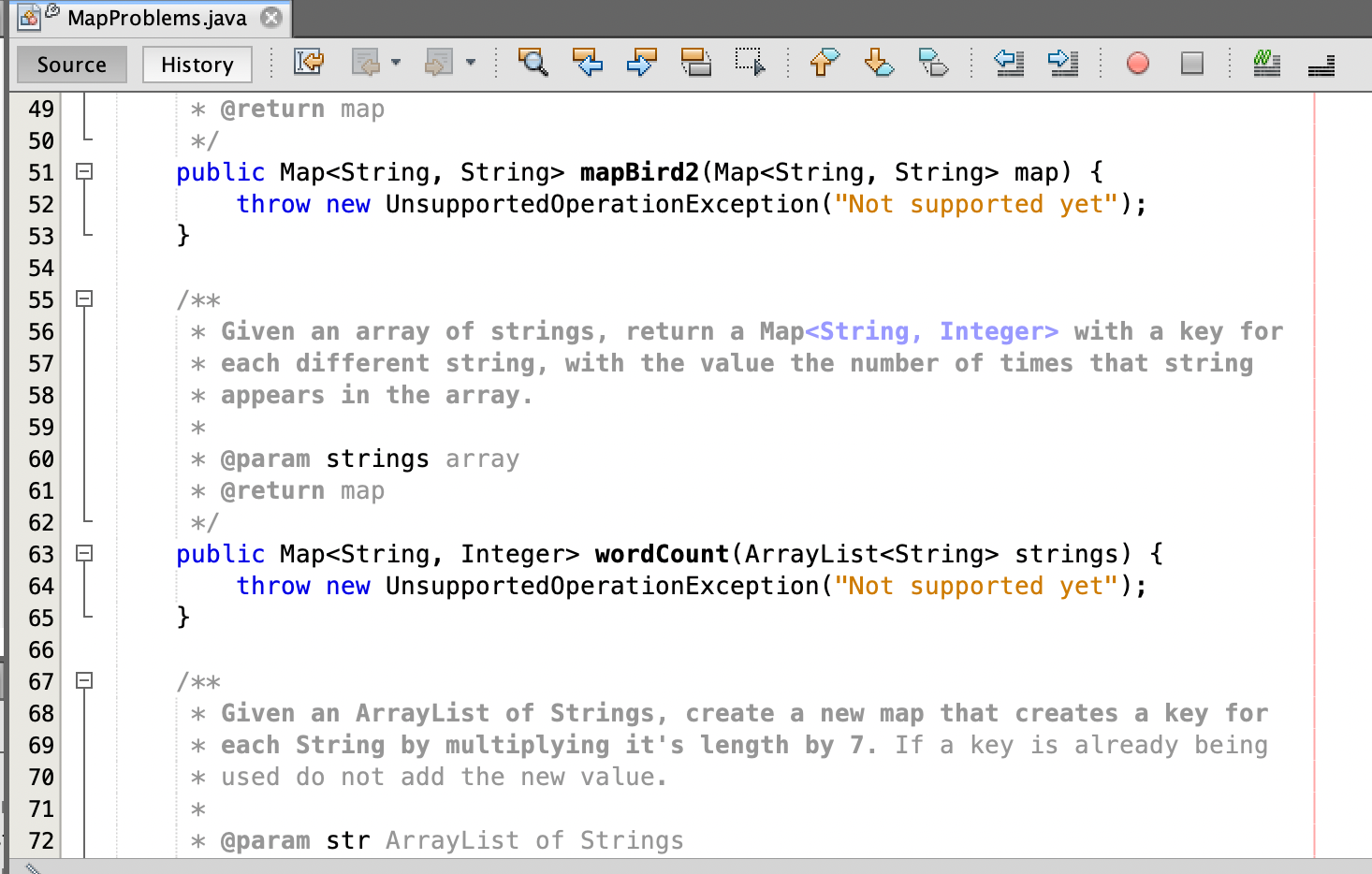This screenshot has width=1372, height=874.
Task: Shift the current line left
Action: tap(1008, 63)
